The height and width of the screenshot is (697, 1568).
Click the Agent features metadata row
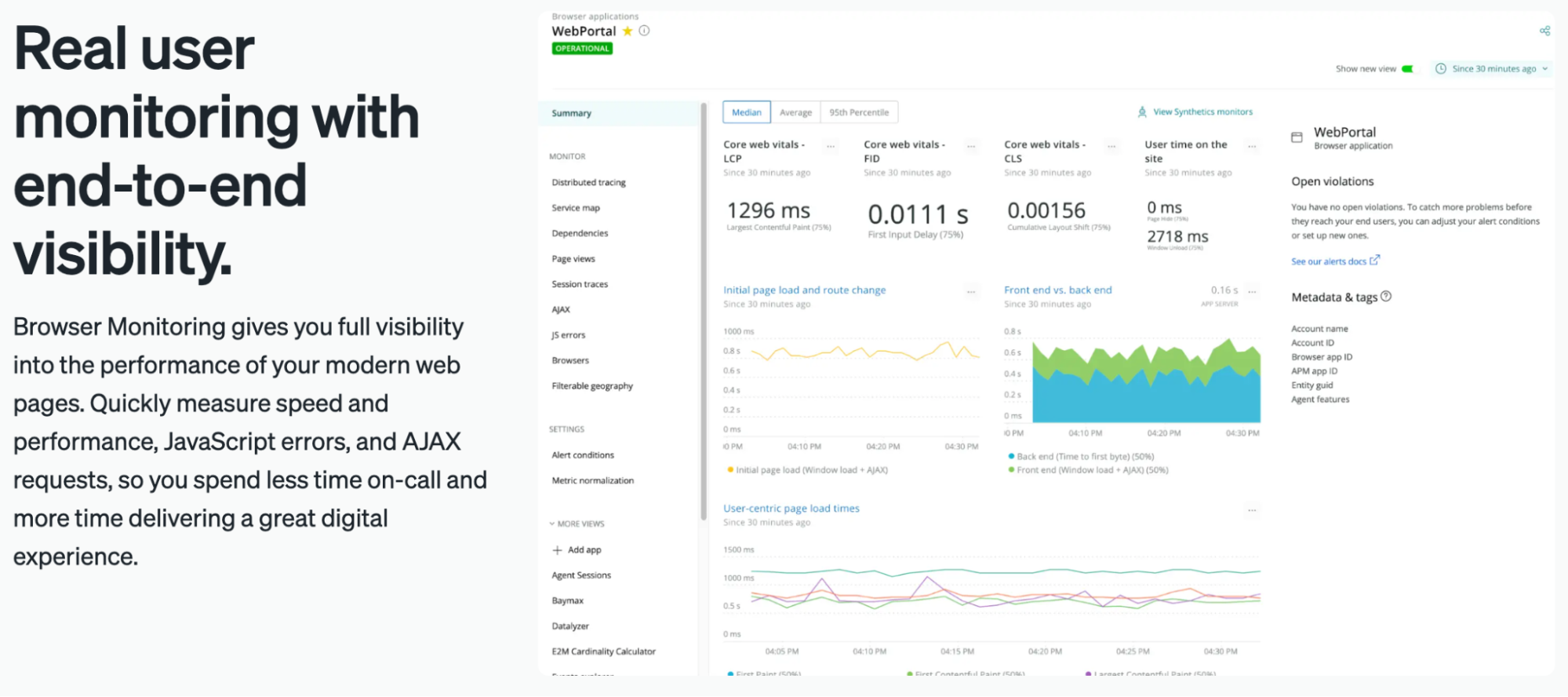(x=1320, y=400)
